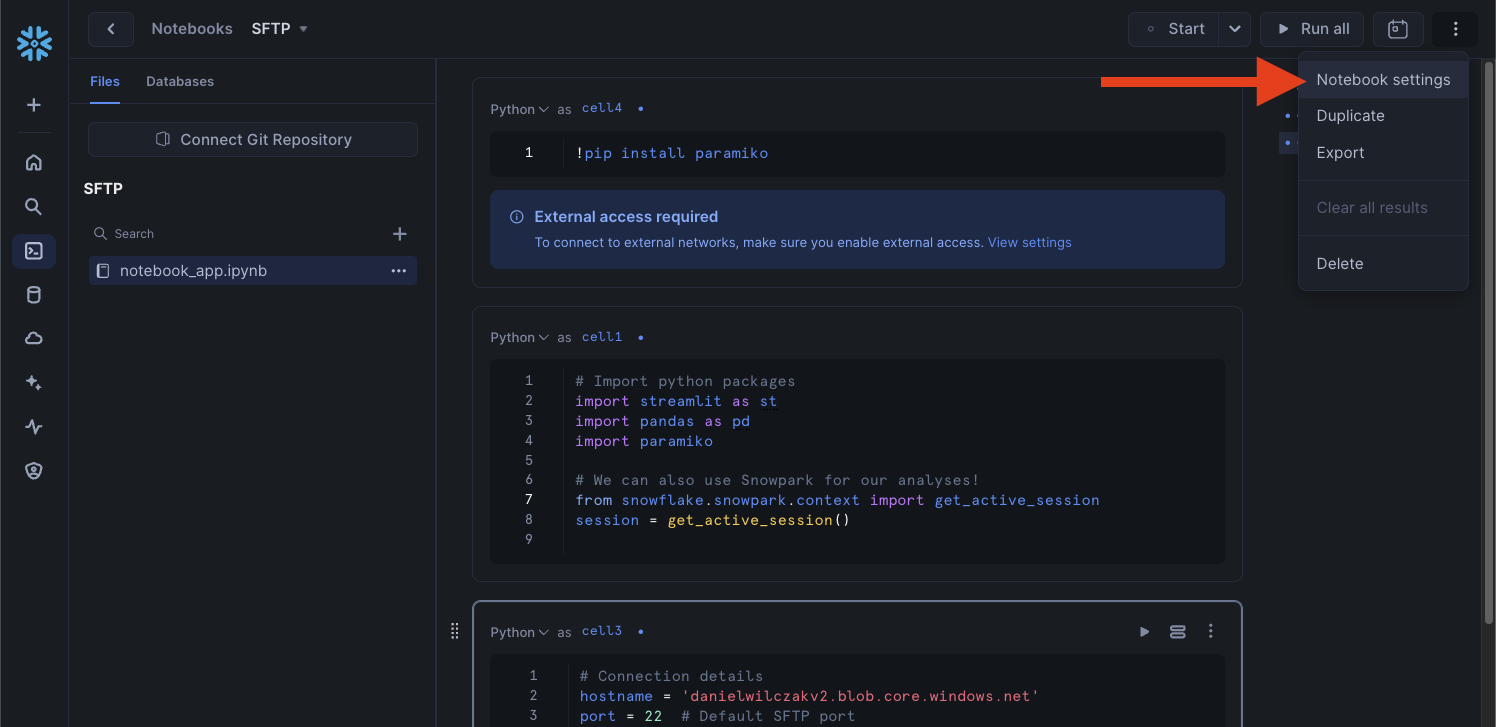Click the pip install paramiko code line
This screenshot has width=1496, height=727.
pos(672,153)
